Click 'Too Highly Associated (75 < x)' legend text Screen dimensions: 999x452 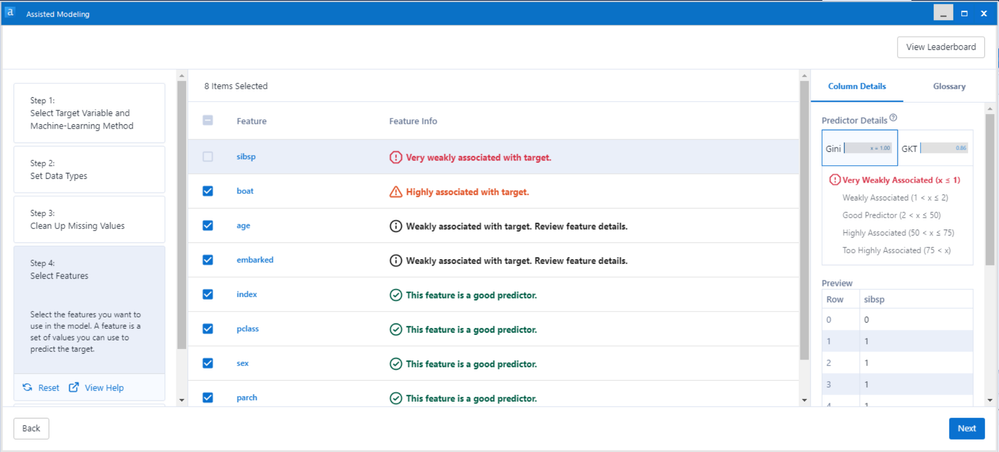[896, 251]
